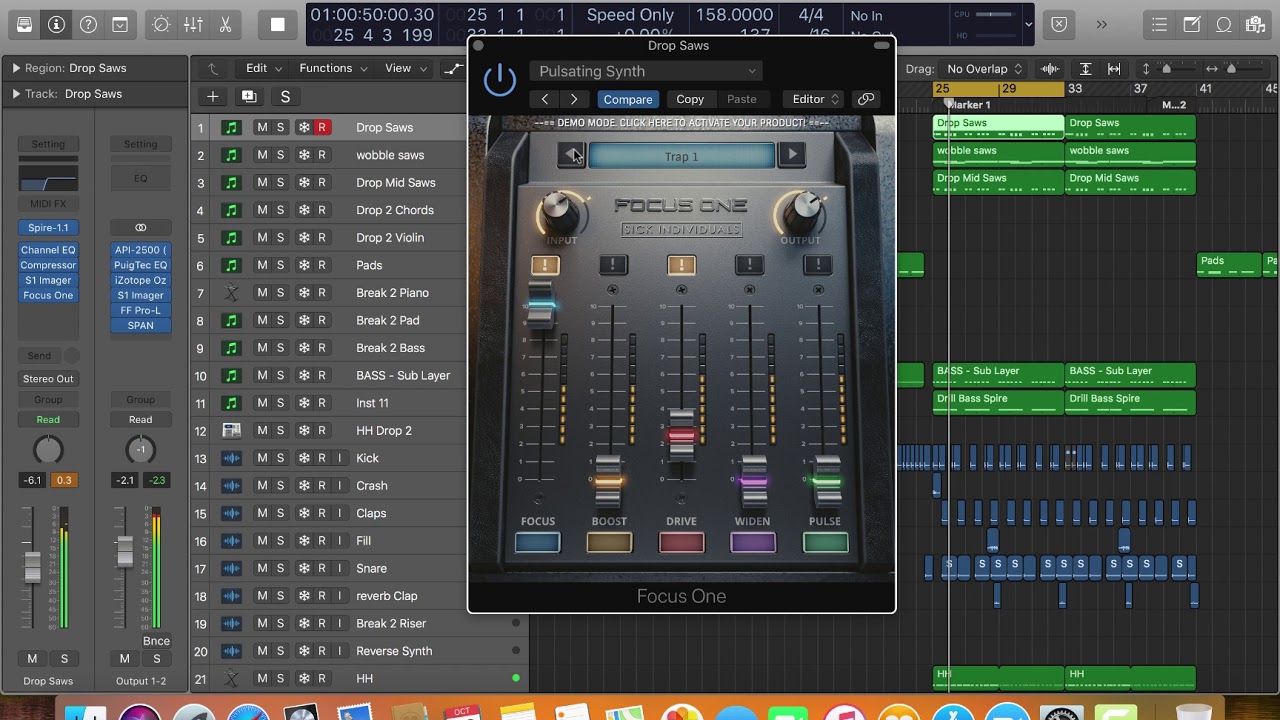Show the Toolbar customization icon
1280x720 pixels.
[120, 24]
